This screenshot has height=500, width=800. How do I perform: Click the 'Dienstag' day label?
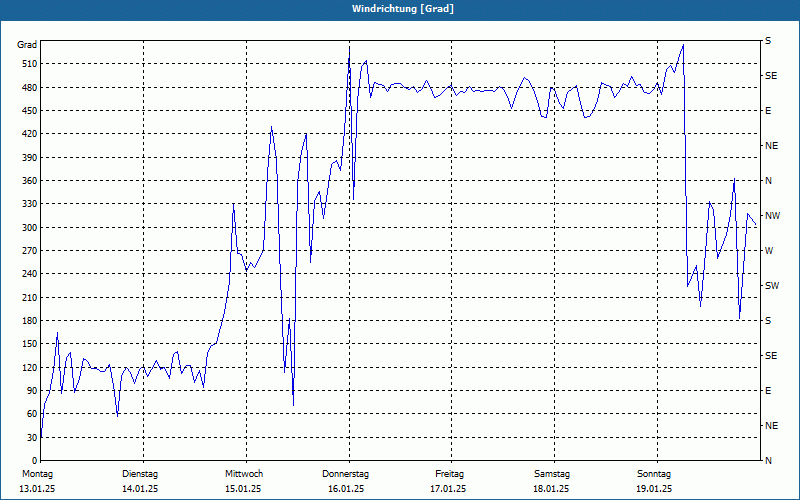(x=140, y=474)
